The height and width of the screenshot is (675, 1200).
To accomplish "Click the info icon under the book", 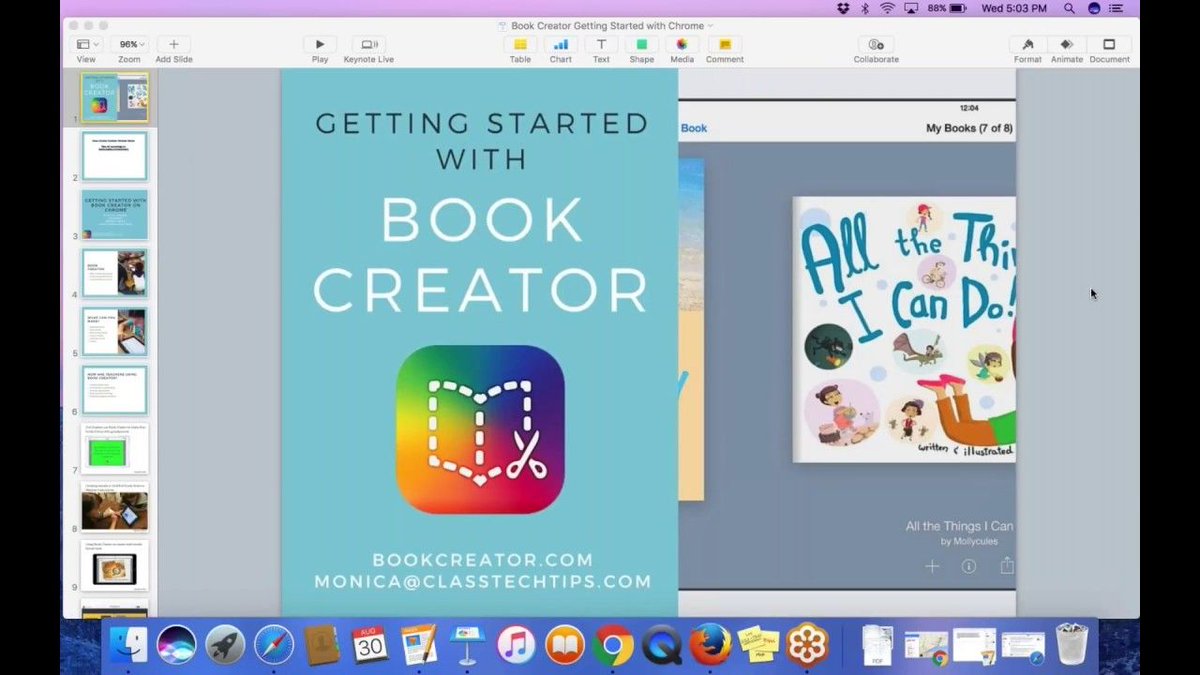I will [968, 566].
